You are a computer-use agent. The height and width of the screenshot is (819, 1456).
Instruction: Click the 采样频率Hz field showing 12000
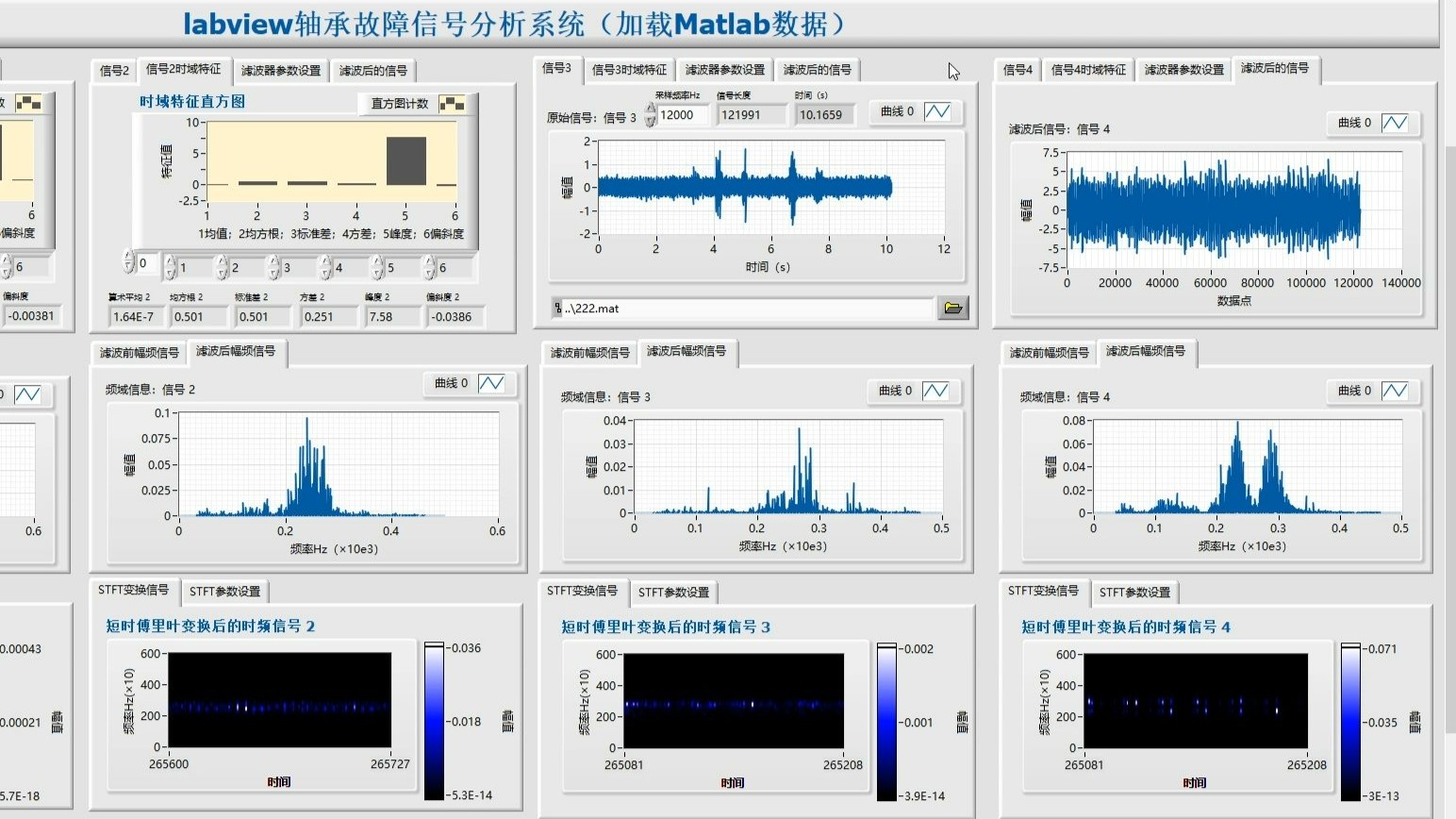pyautogui.click(x=685, y=115)
